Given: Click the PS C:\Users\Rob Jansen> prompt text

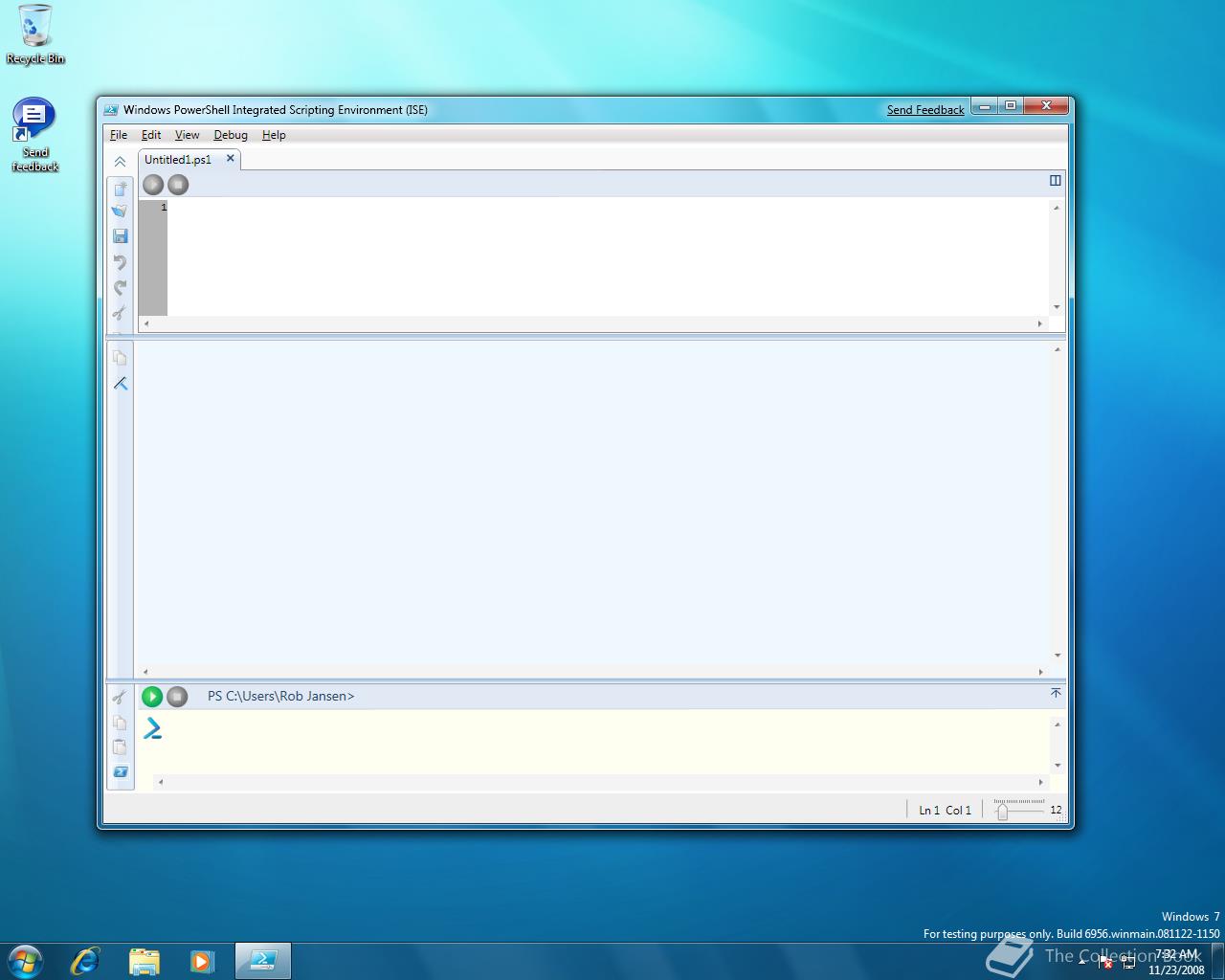Looking at the screenshot, I should [x=280, y=696].
